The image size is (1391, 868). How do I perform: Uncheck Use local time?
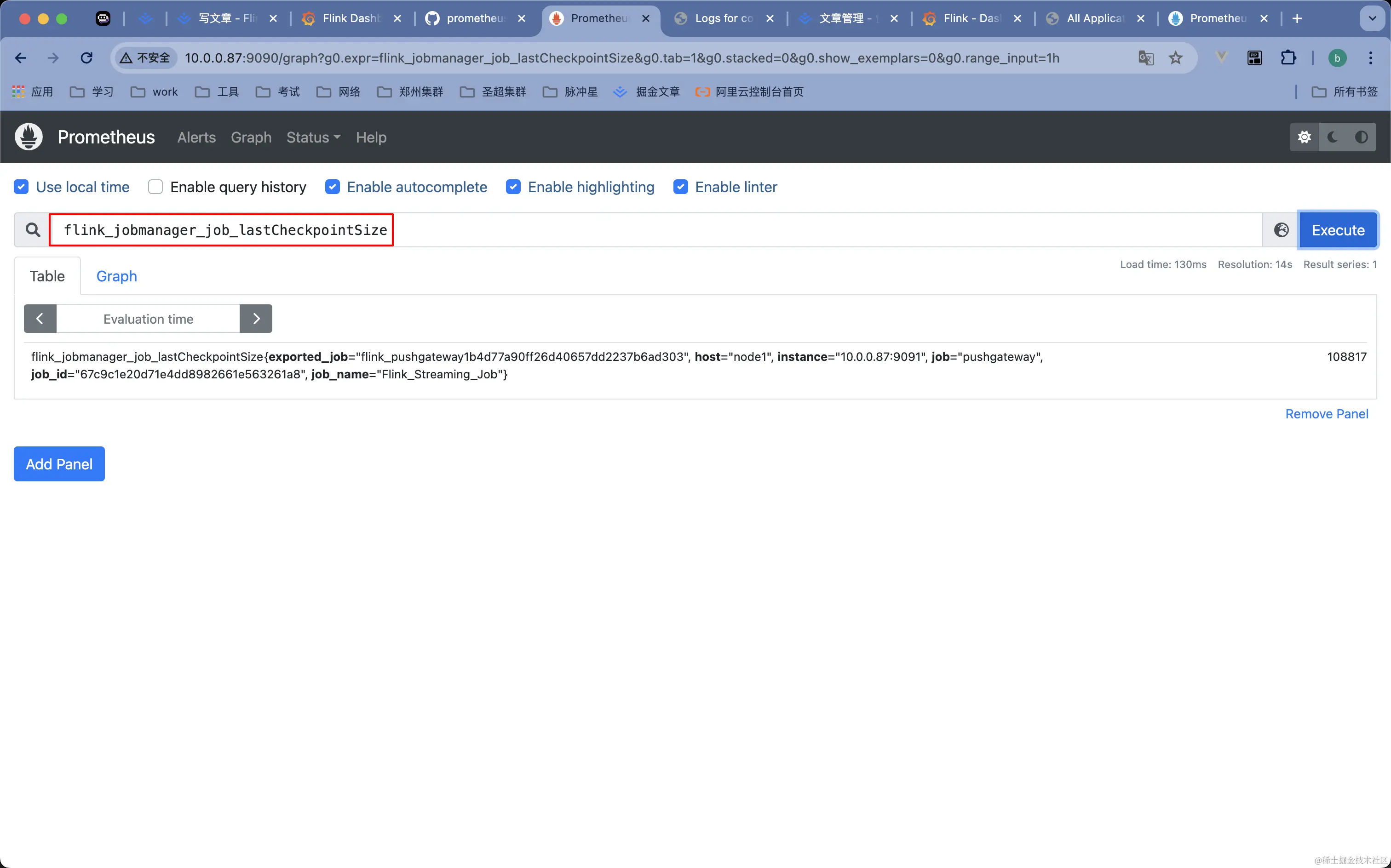coord(21,187)
